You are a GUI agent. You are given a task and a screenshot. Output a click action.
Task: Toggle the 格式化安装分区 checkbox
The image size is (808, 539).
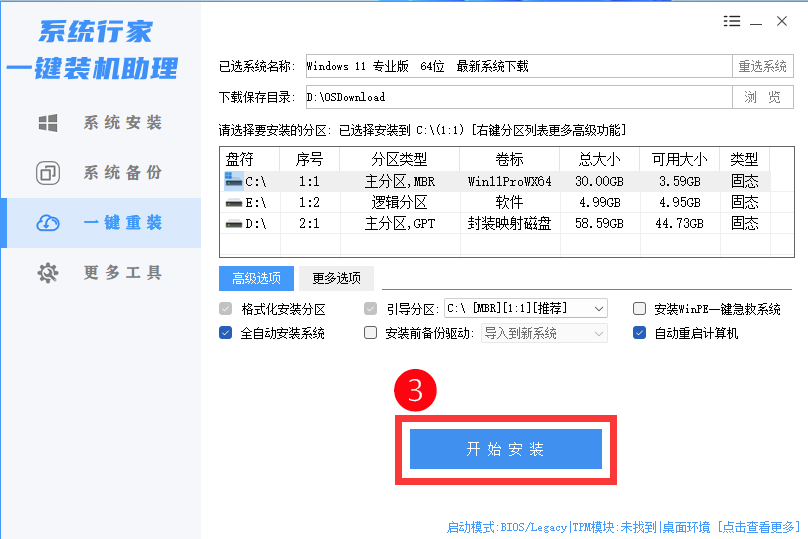pos(225,309)
